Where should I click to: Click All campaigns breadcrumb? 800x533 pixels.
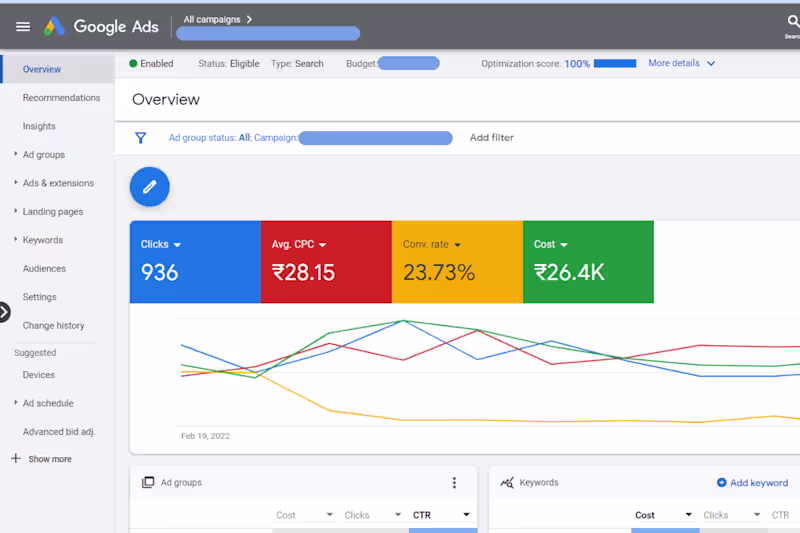click(212, 19)
